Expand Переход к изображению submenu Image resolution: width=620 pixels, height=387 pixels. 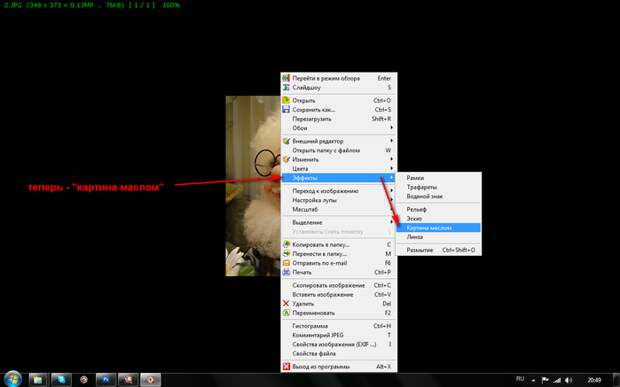tap(339, 191)
